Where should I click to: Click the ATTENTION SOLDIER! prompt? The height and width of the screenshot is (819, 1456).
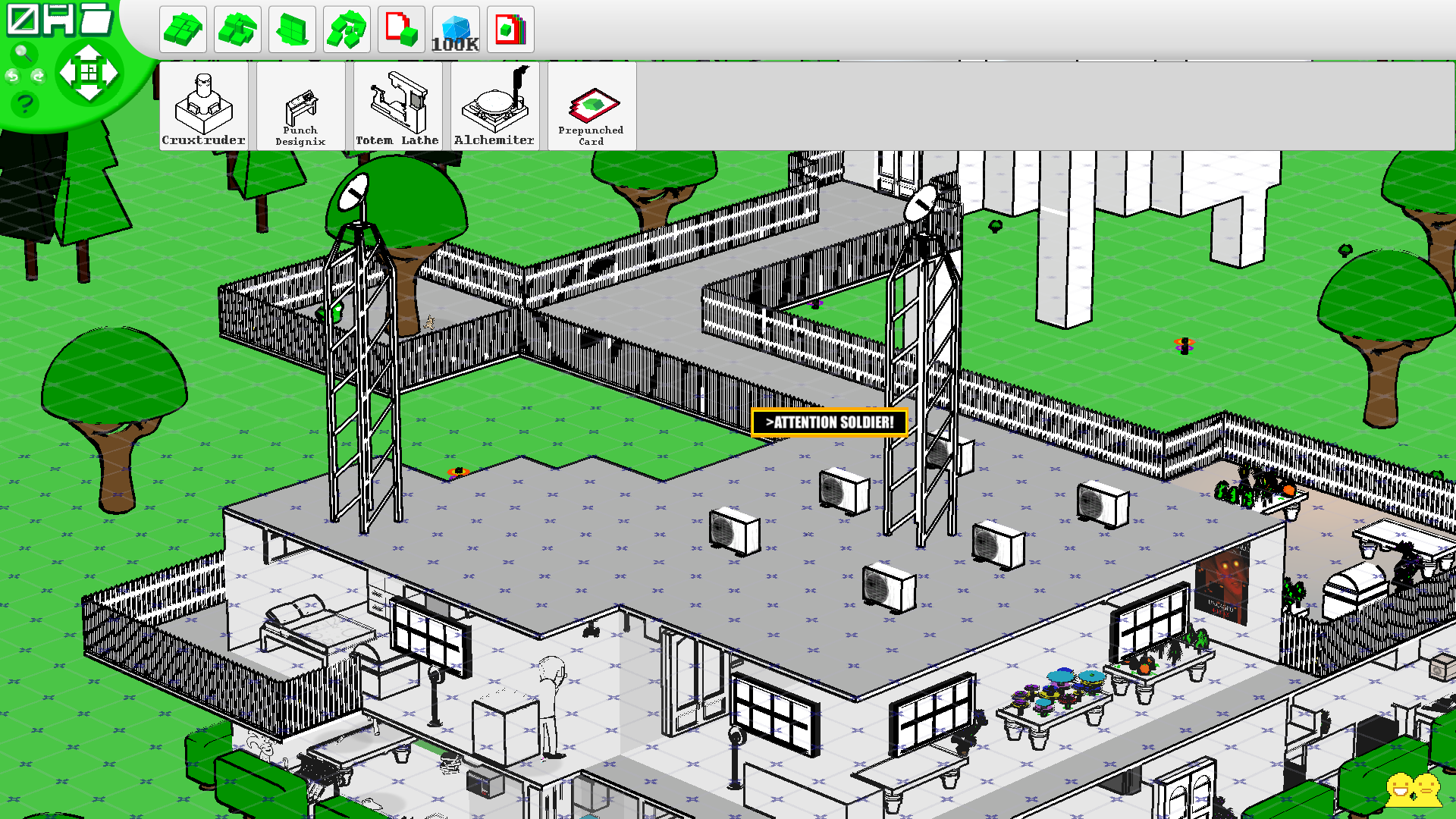coord(829,422)
